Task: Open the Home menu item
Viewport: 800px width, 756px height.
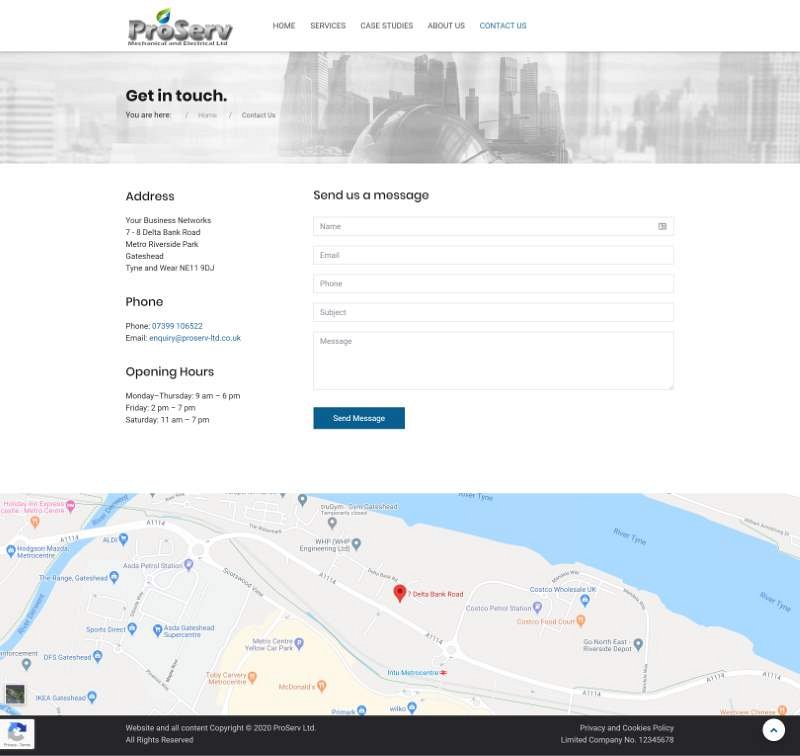Action: pyautogui.click(x=284, y=26)
